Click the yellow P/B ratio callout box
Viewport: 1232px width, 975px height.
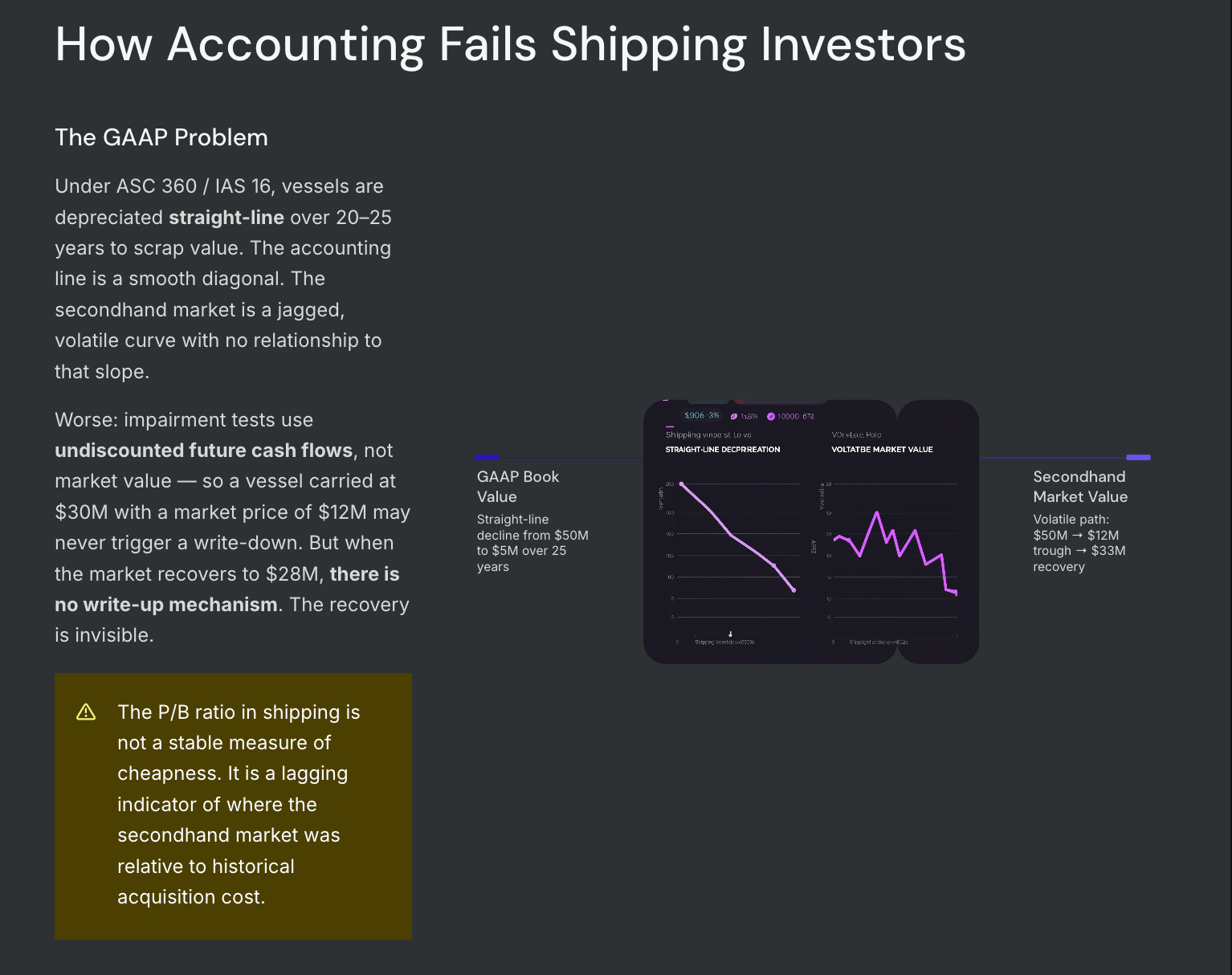click(x=233, y=806)
